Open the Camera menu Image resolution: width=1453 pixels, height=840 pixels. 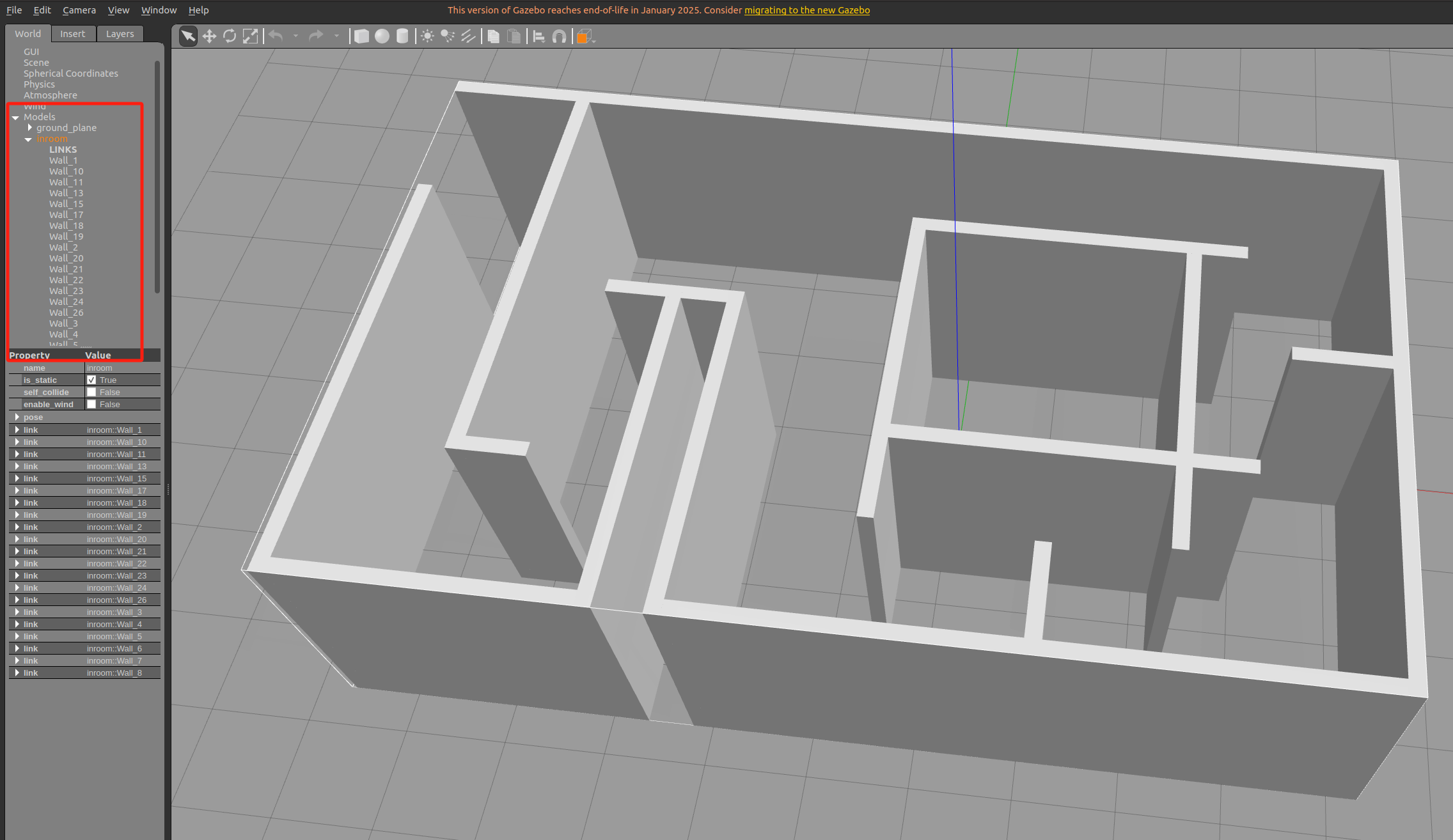[x=79, y=10]
